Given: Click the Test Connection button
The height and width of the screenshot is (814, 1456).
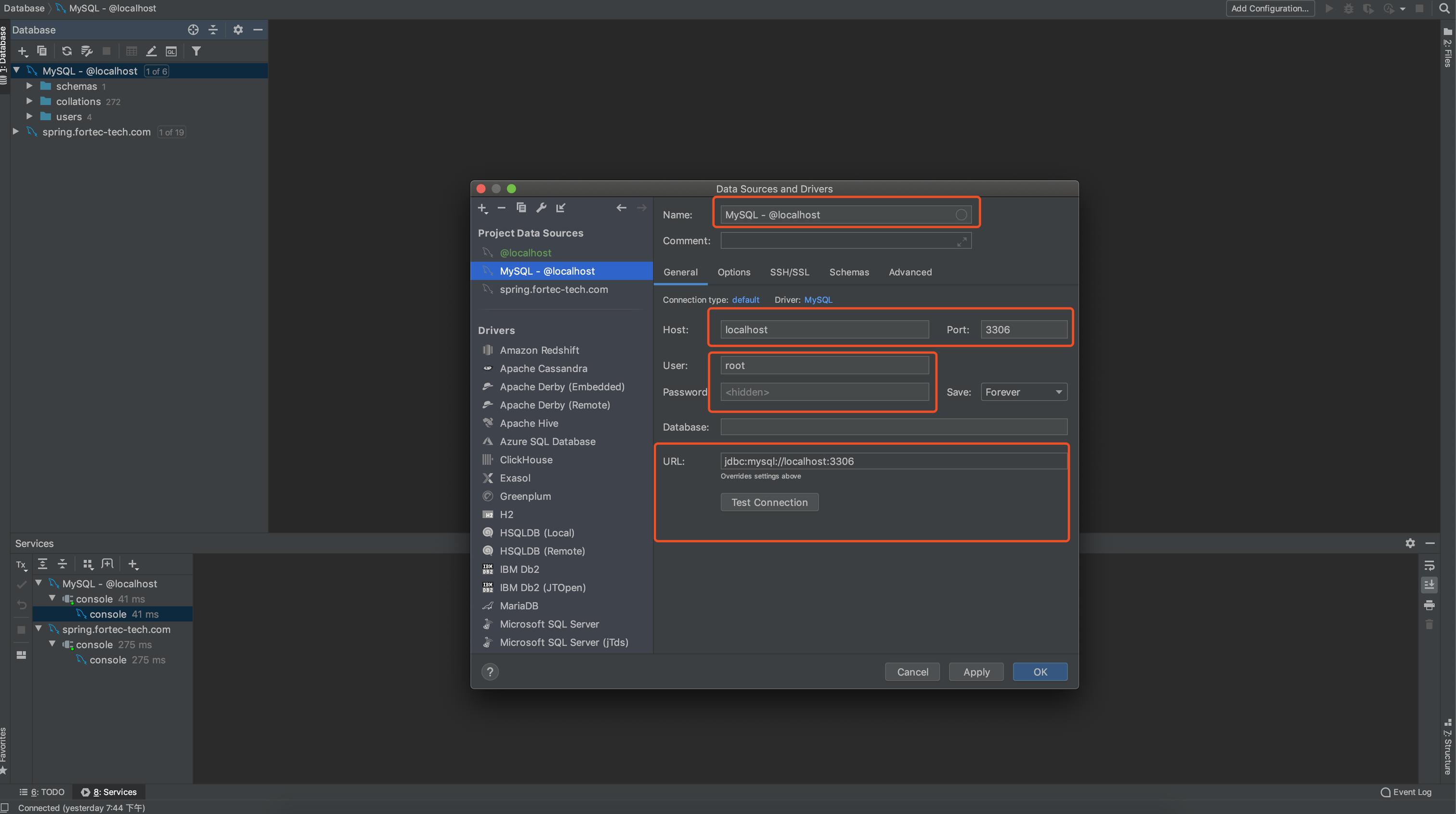Looking at the screenshot, I should 769,502.
